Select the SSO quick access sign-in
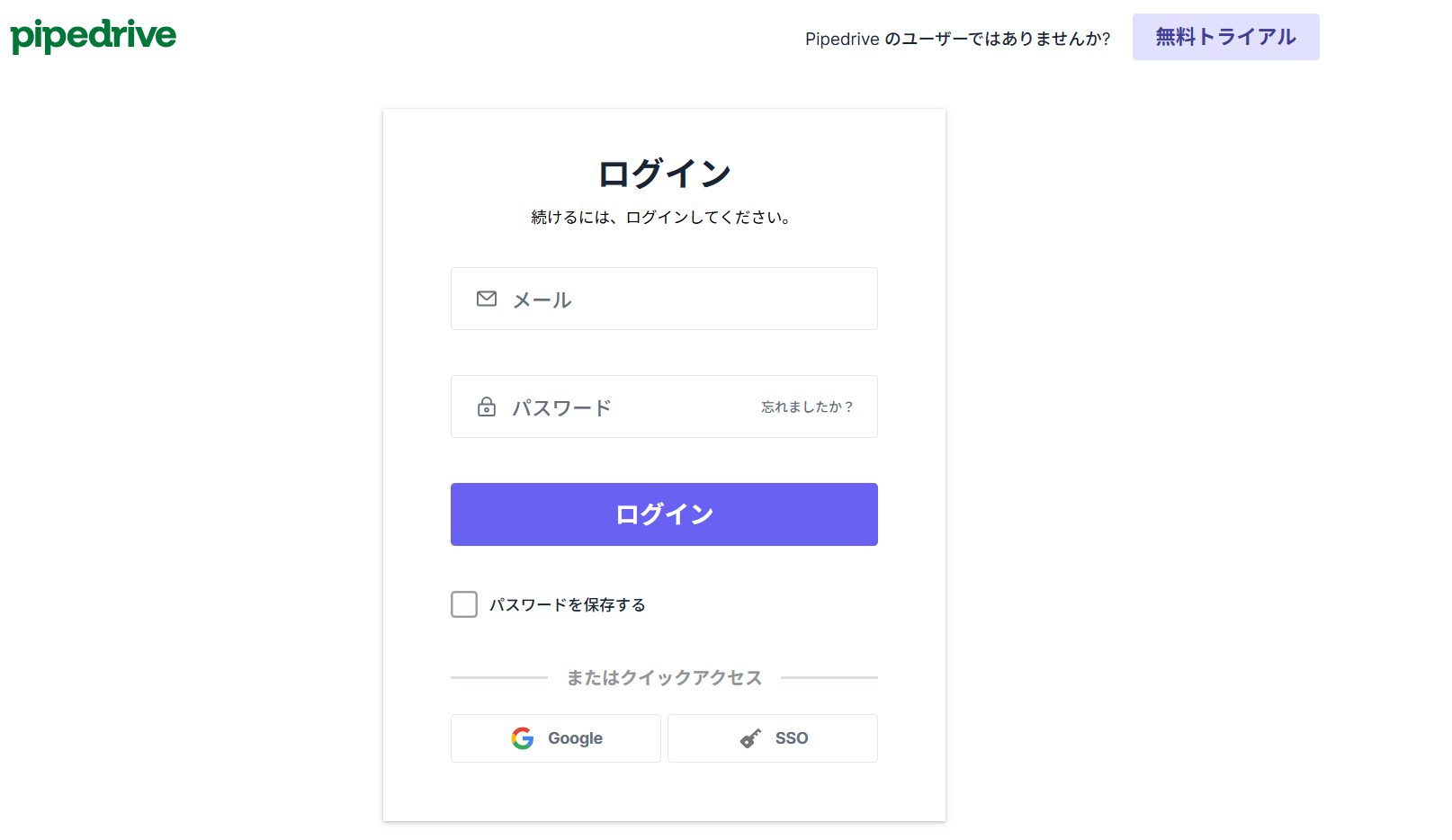 [772, 737]
